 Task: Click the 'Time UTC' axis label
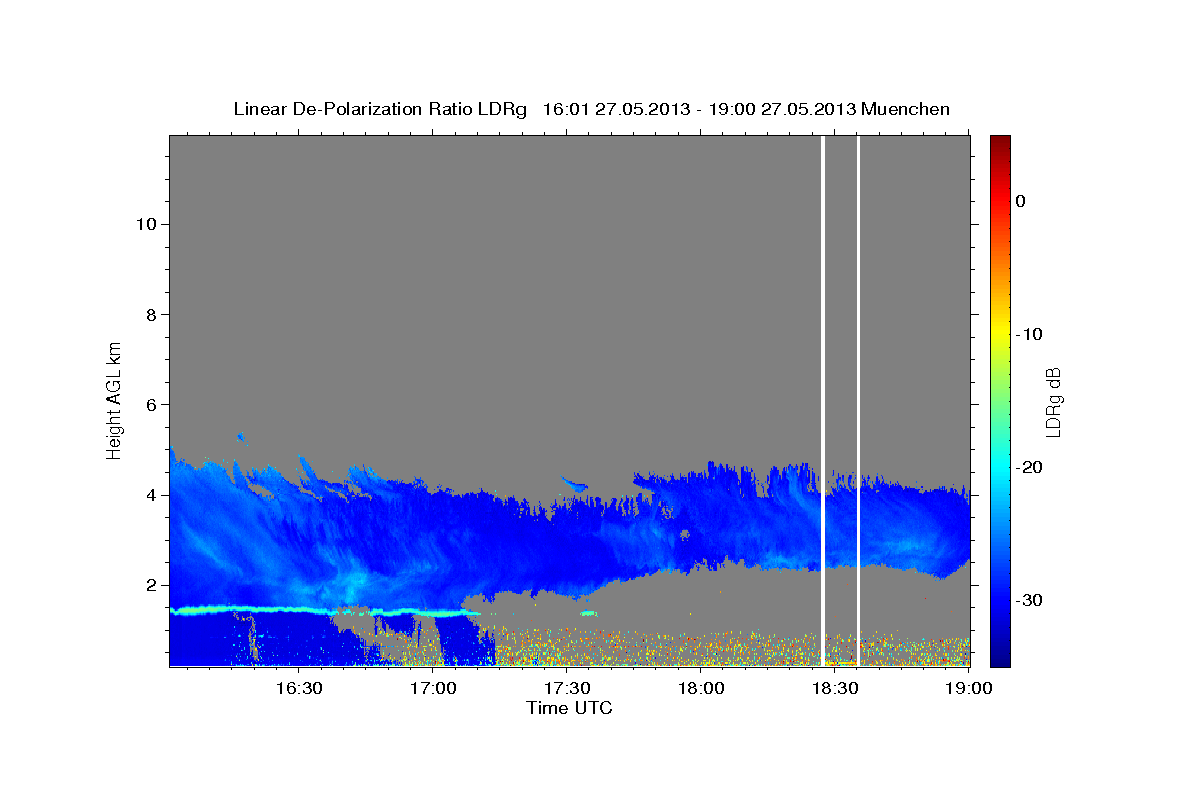pos(569,708)
